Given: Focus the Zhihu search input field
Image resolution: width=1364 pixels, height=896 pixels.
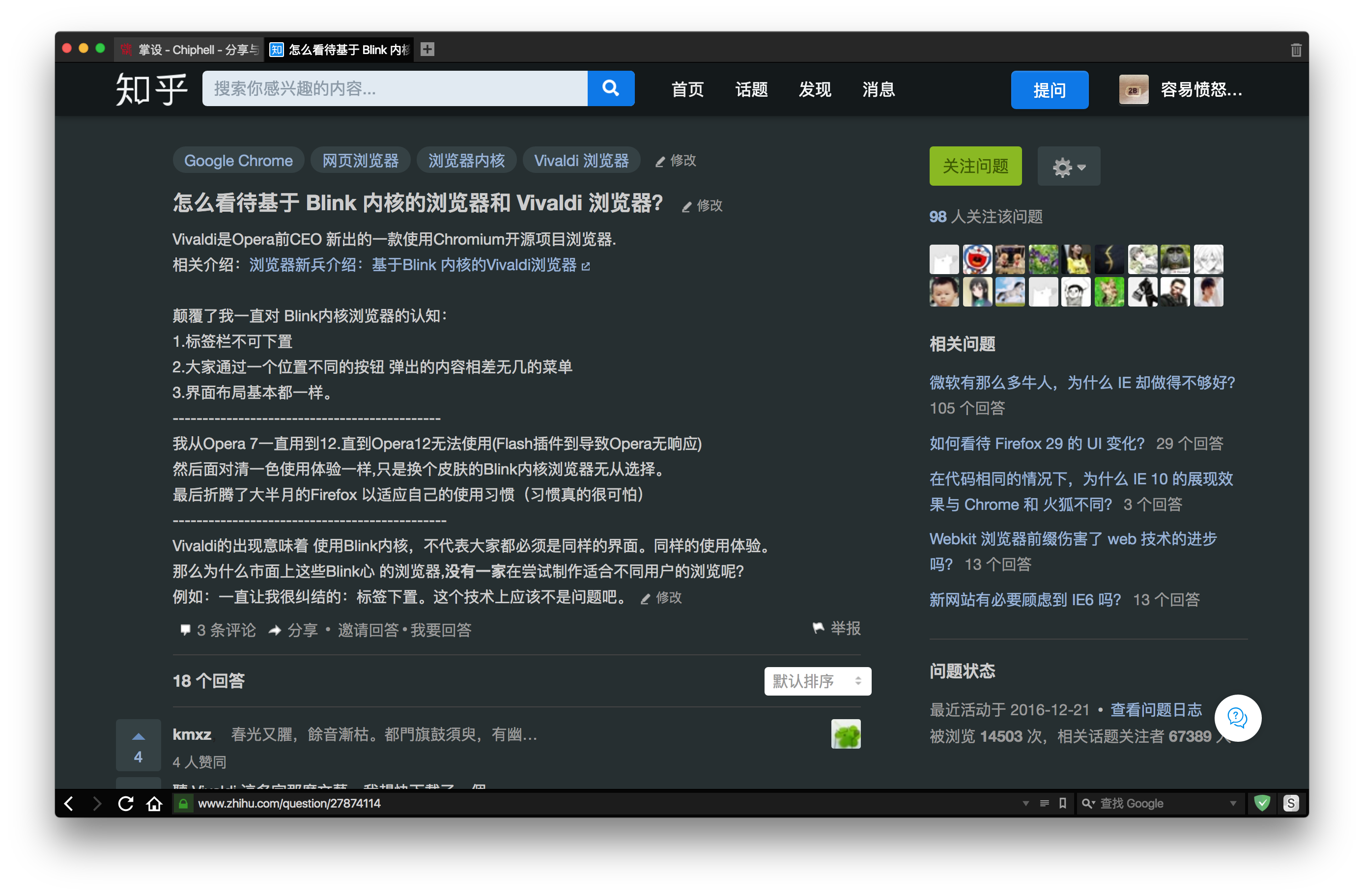Looking at the screenshot, I should tap(394, 88).
